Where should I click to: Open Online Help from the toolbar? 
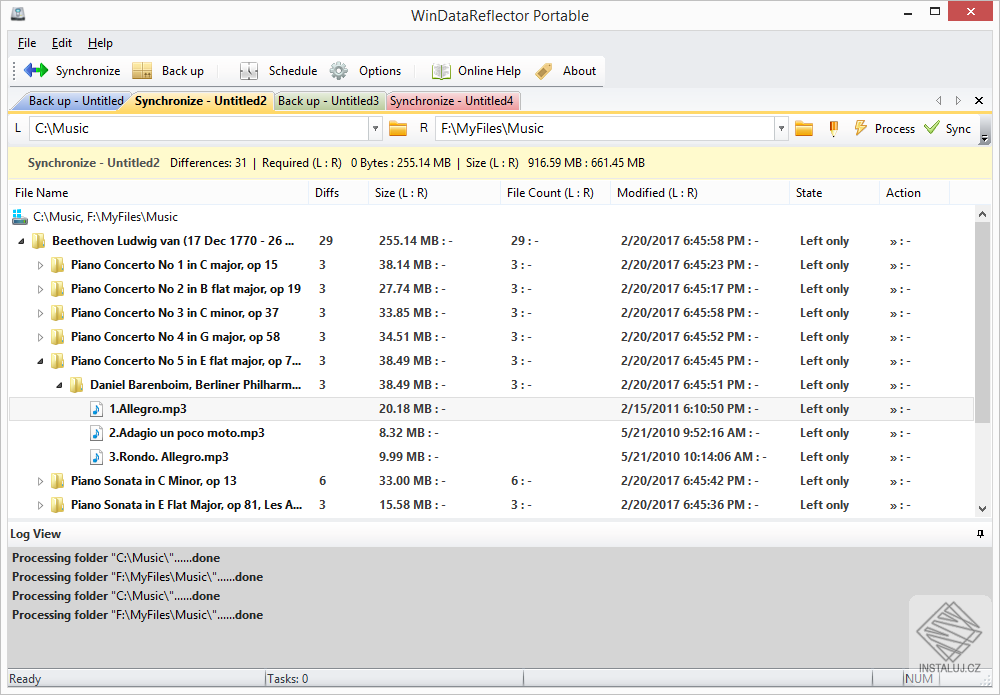[442, 71]
